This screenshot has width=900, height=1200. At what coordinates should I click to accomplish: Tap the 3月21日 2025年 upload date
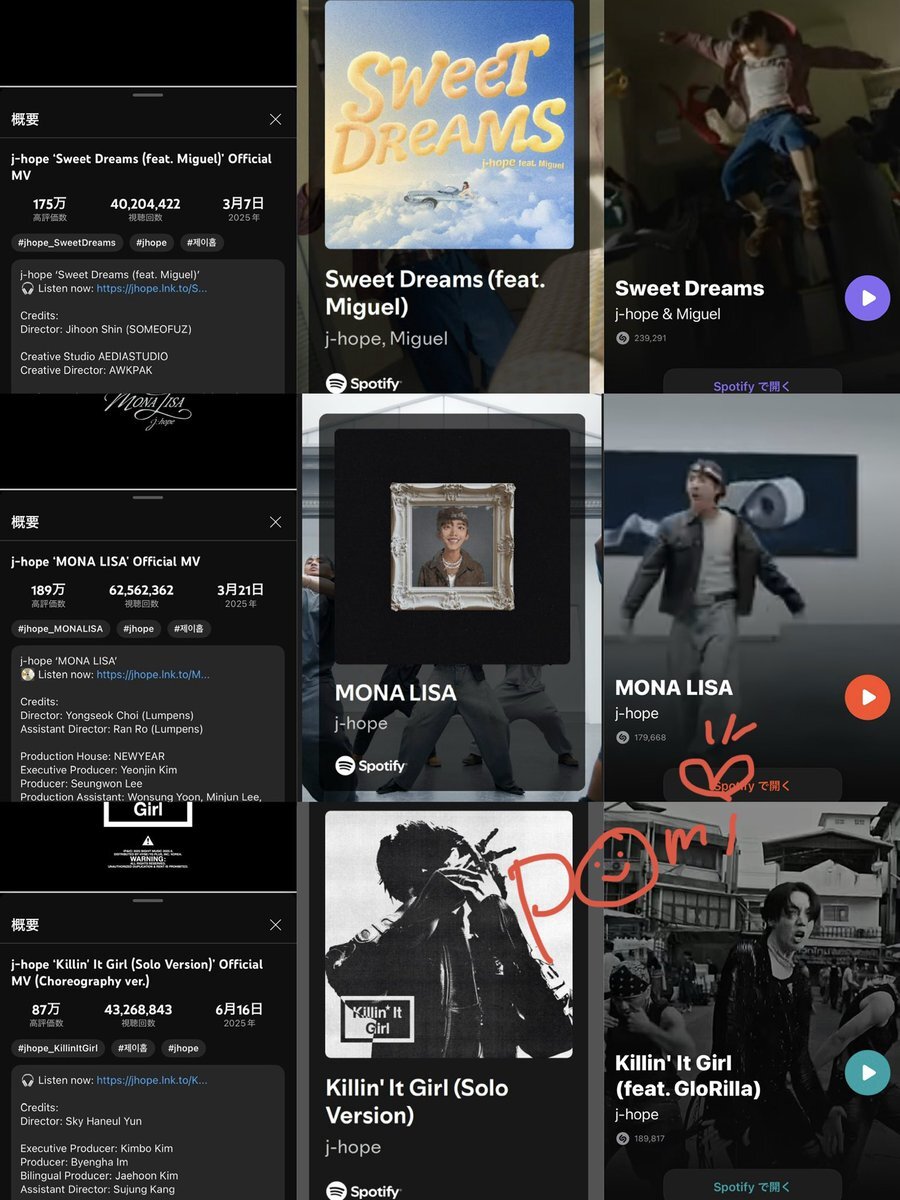241,595
